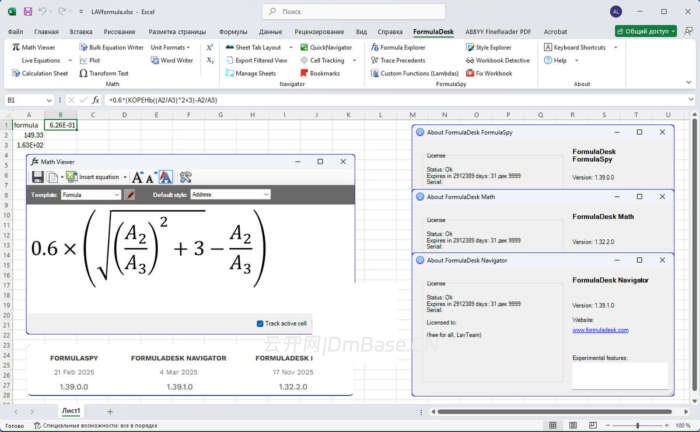This screenshot has height=432, width=700.
Task: Open the Файл menu
Action: click(16, 32)
